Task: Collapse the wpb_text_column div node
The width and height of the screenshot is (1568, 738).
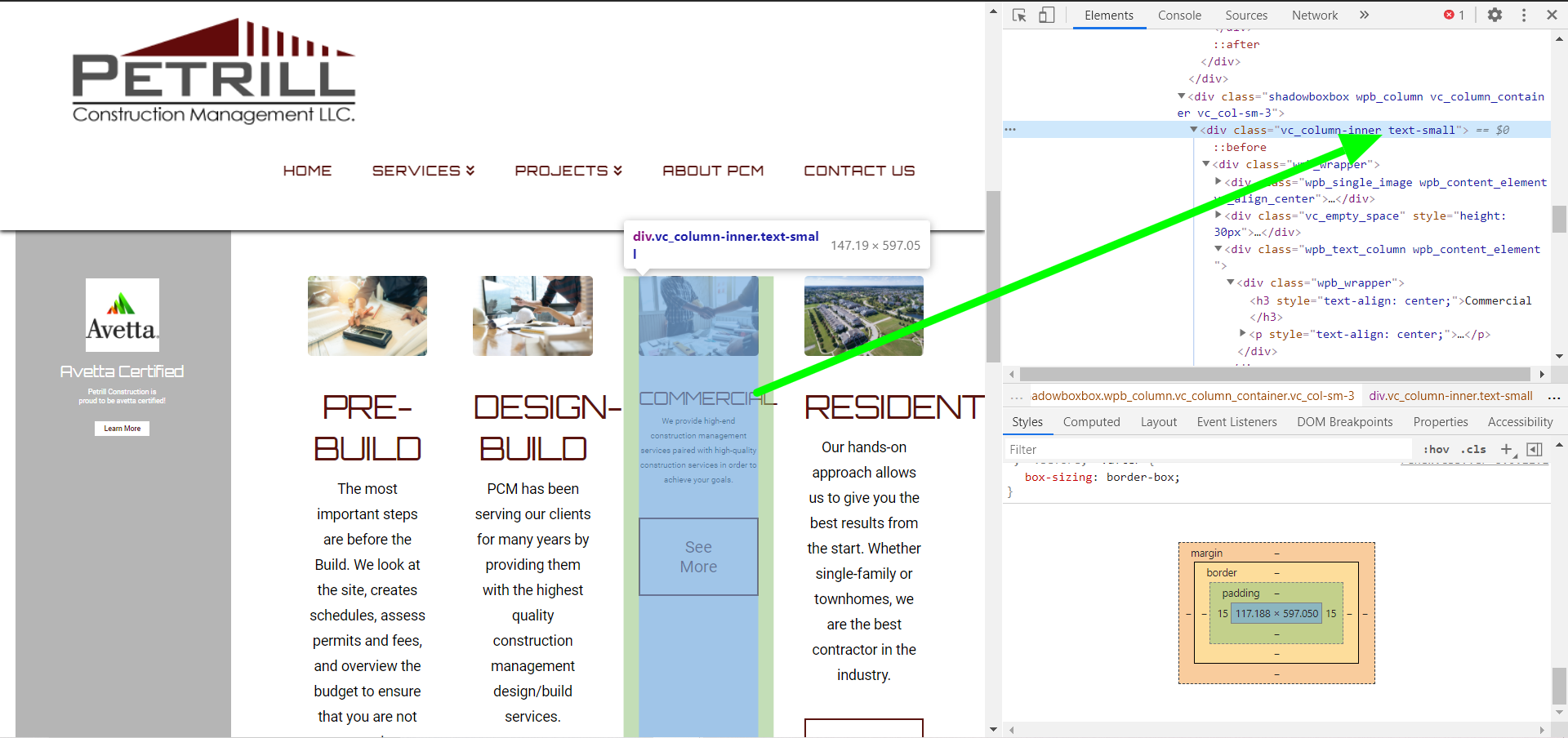Action: (x=1218, y=249)
